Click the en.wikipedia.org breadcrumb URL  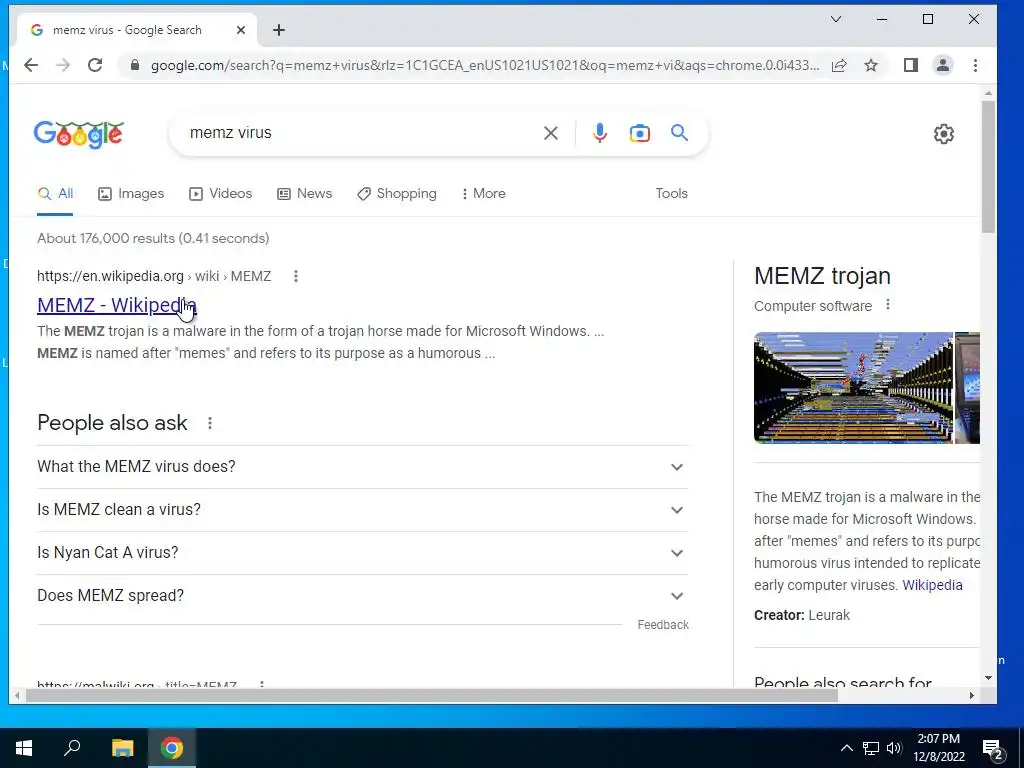(153, 276)
